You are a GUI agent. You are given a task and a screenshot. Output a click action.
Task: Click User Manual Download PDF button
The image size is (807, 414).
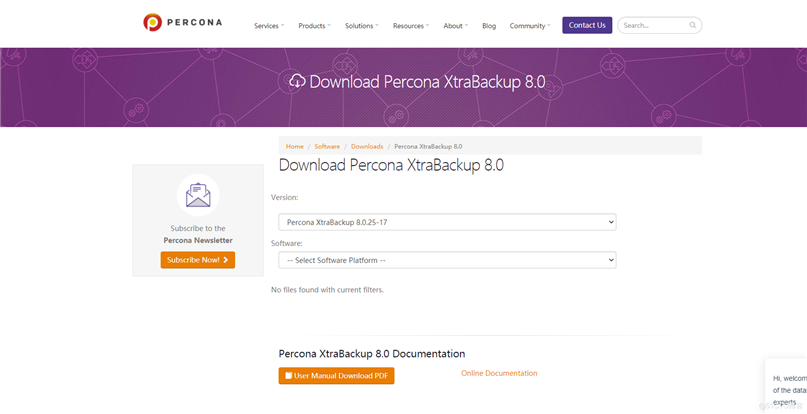[x=337, y=375]
